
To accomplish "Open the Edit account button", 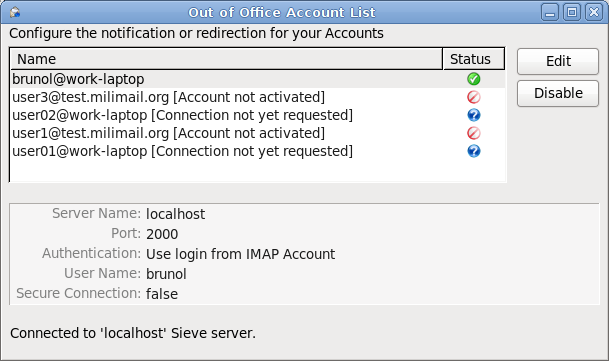I will click(558, 61).
